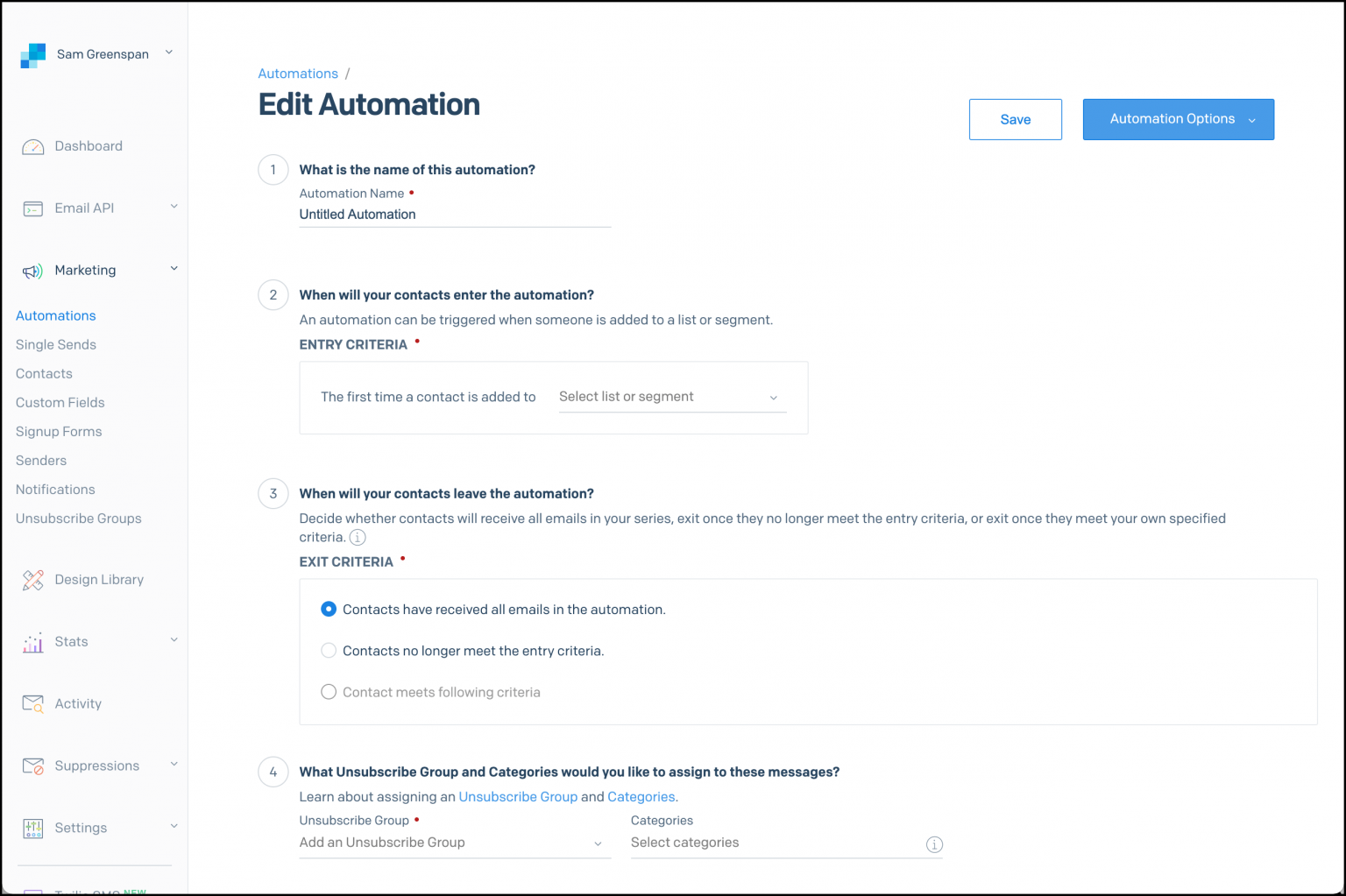Image resolution: width=1346 pixels, height=896 pixels.
Task: Open the Signup Forms page
Action: click(x=58, y=431)
